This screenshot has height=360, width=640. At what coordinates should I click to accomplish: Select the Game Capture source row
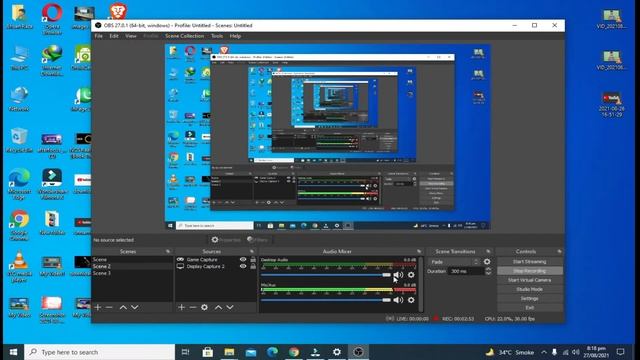point(216,259)
